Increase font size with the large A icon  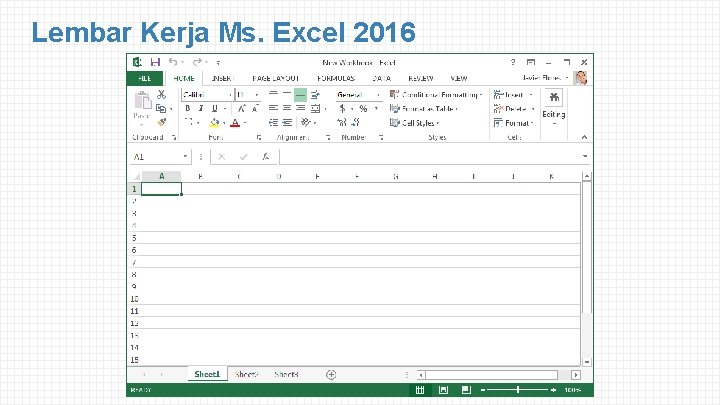[x=241, y=109]
